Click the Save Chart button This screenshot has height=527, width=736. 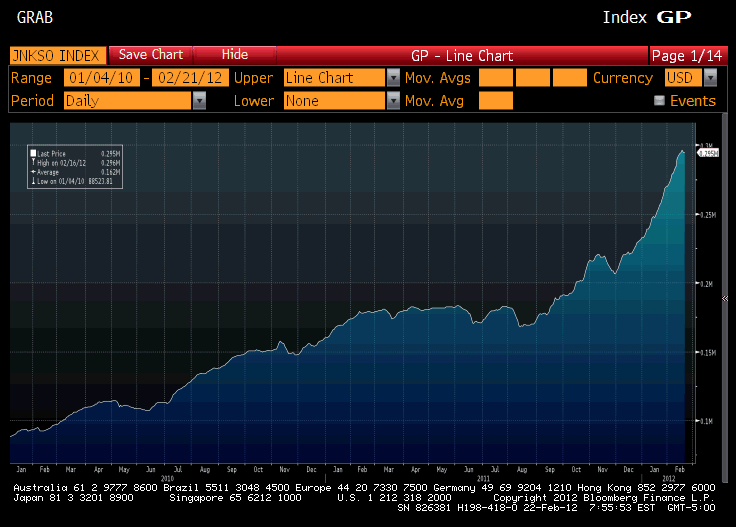pyautogui.click(x=151, y=55)
